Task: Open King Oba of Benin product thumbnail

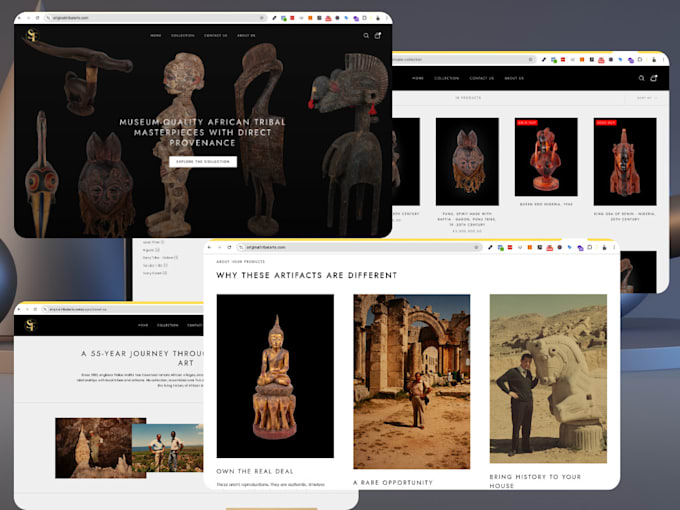Action: point(624,161)
